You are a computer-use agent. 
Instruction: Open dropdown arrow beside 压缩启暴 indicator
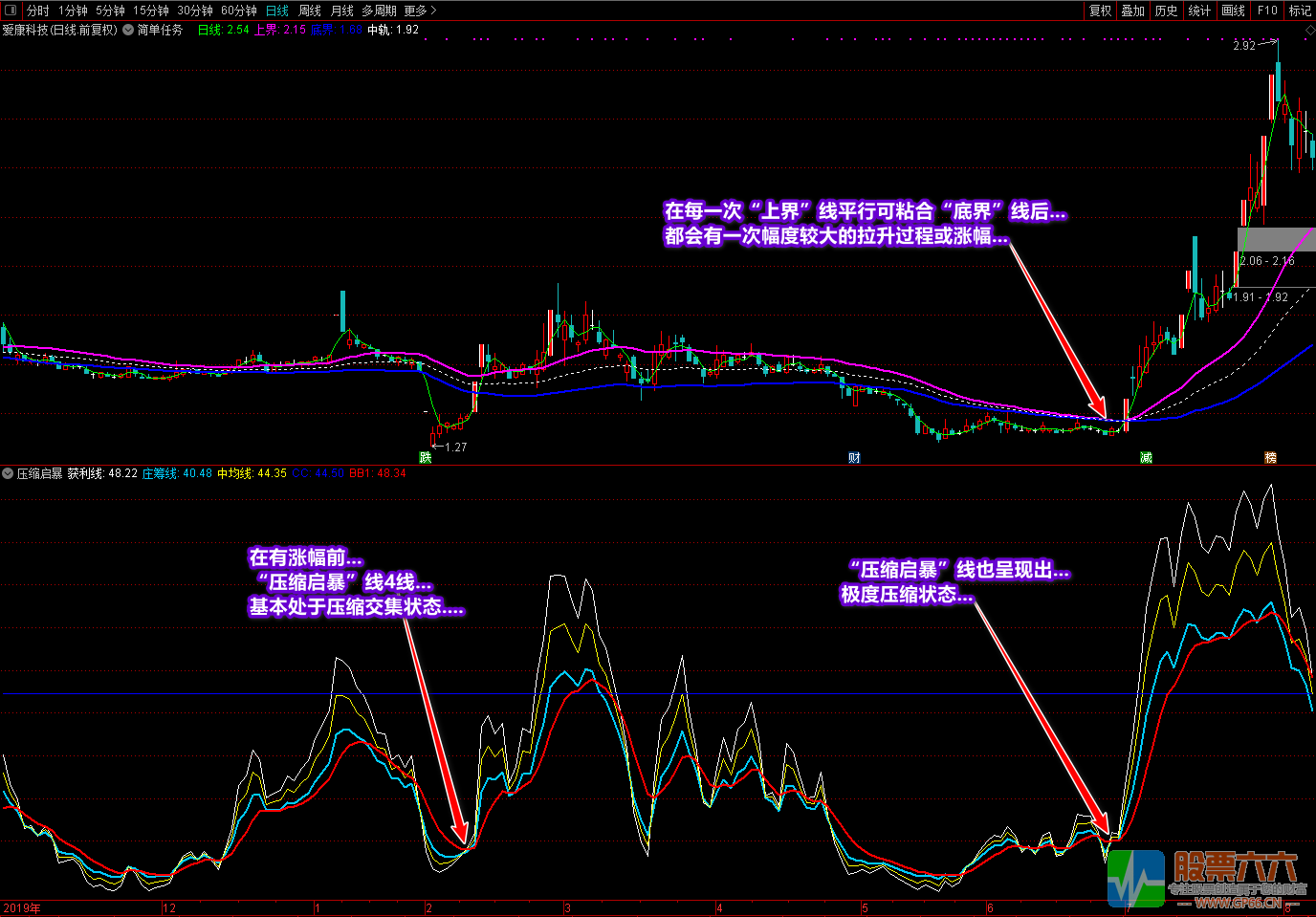[8, 473]
